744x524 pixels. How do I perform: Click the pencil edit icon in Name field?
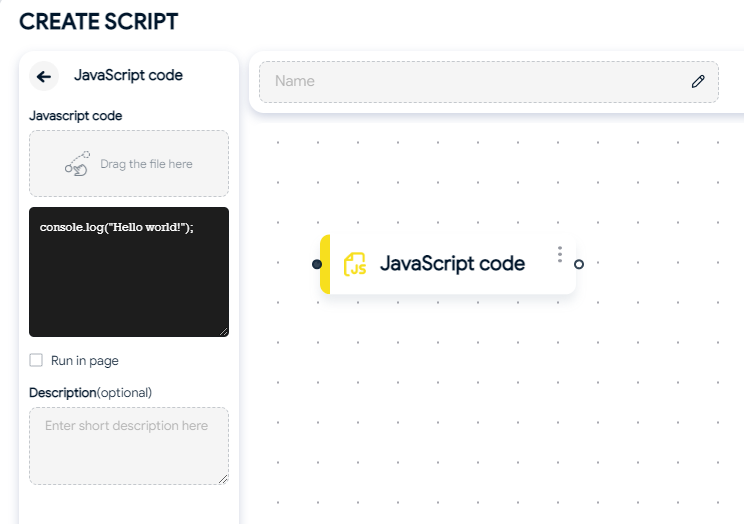[698, 82]
